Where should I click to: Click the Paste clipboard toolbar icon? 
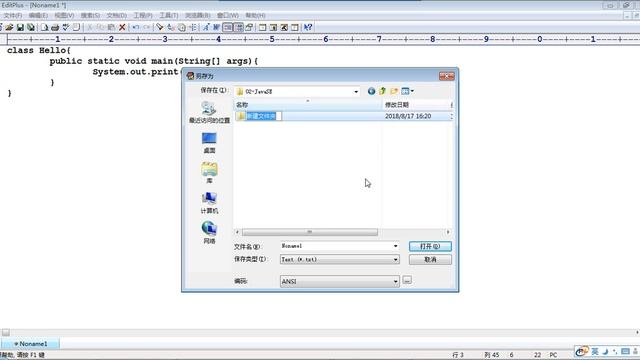111,27
